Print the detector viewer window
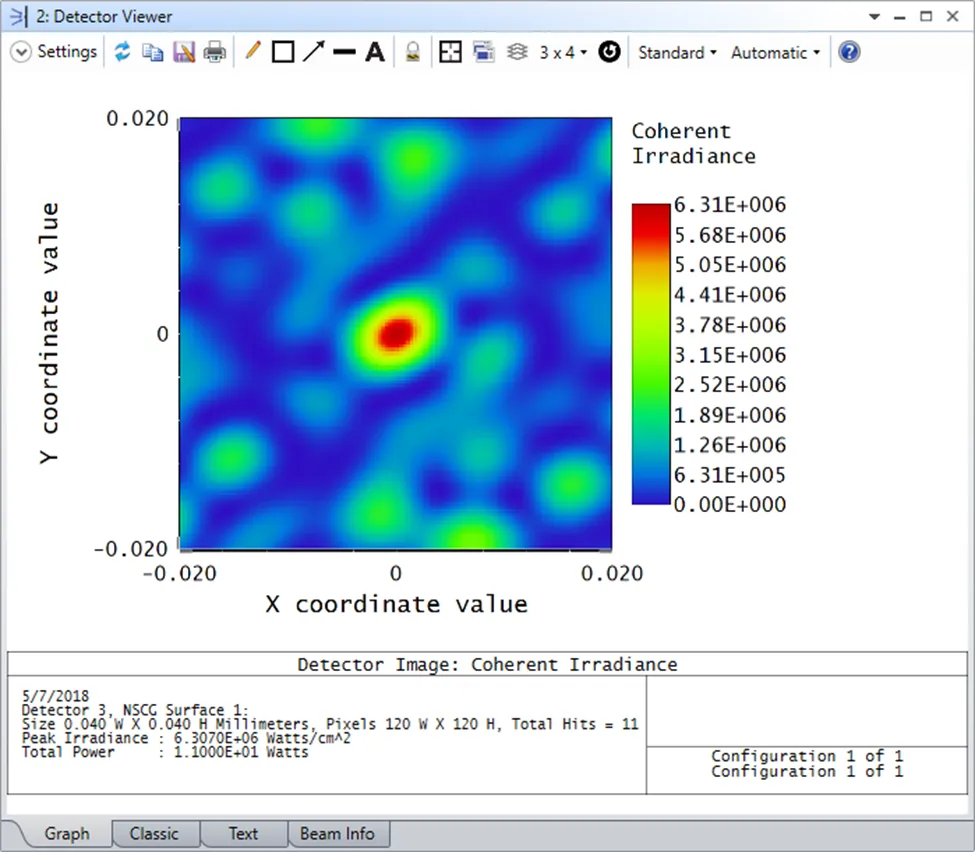 click(215, 53)
